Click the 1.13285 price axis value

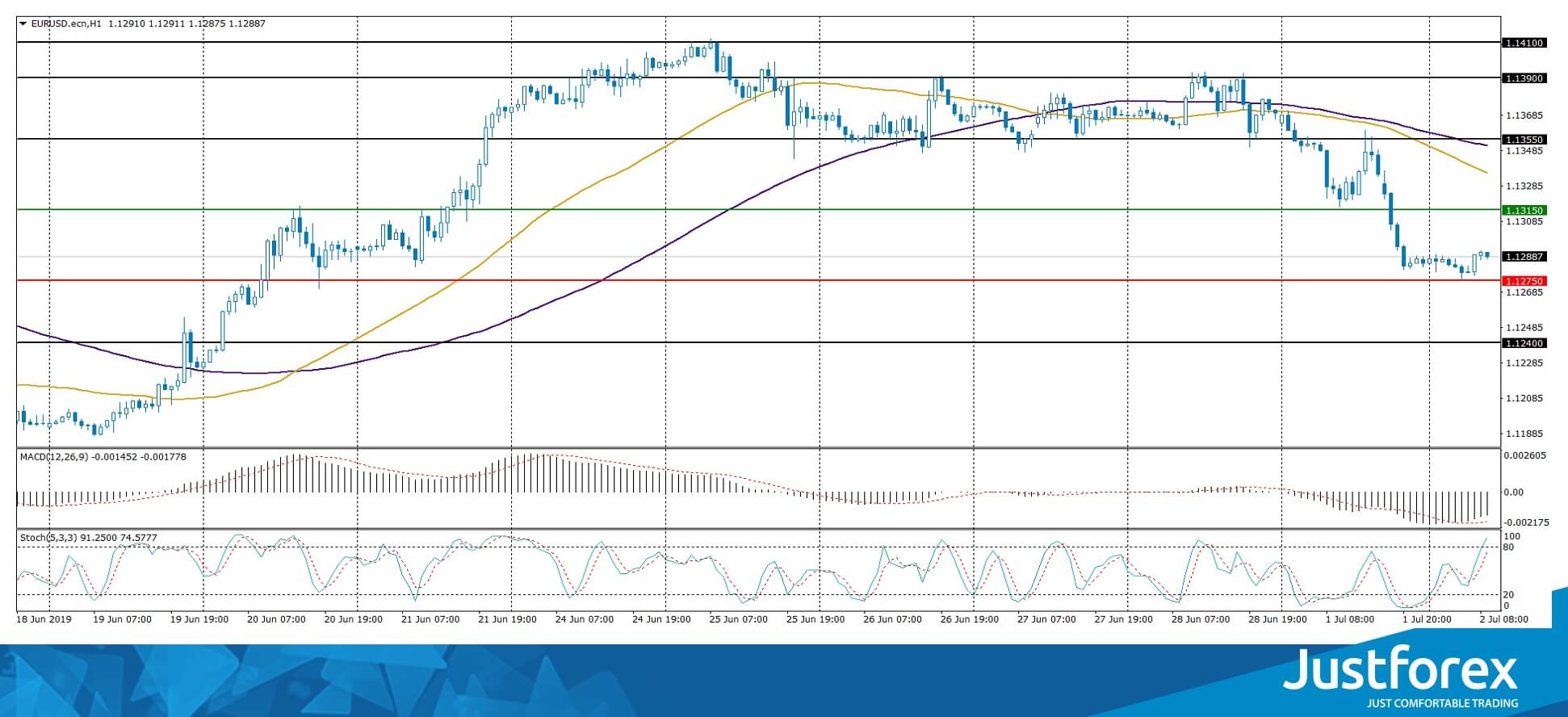(x=1524, y=186)
